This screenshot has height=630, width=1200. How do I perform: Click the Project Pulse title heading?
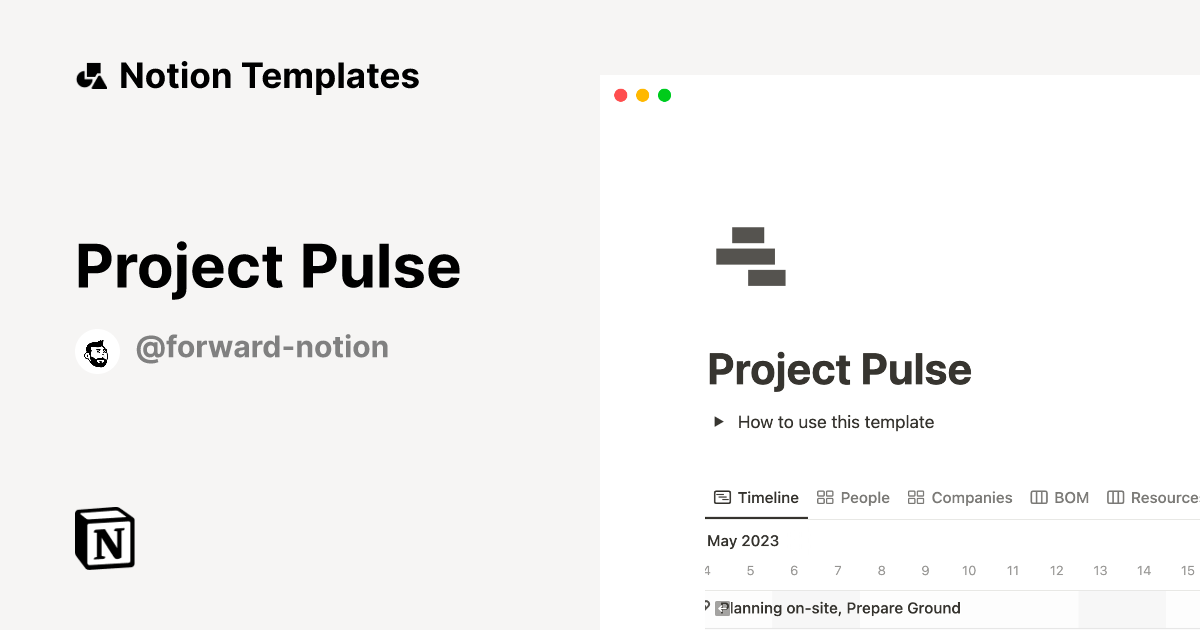[839, 369]
